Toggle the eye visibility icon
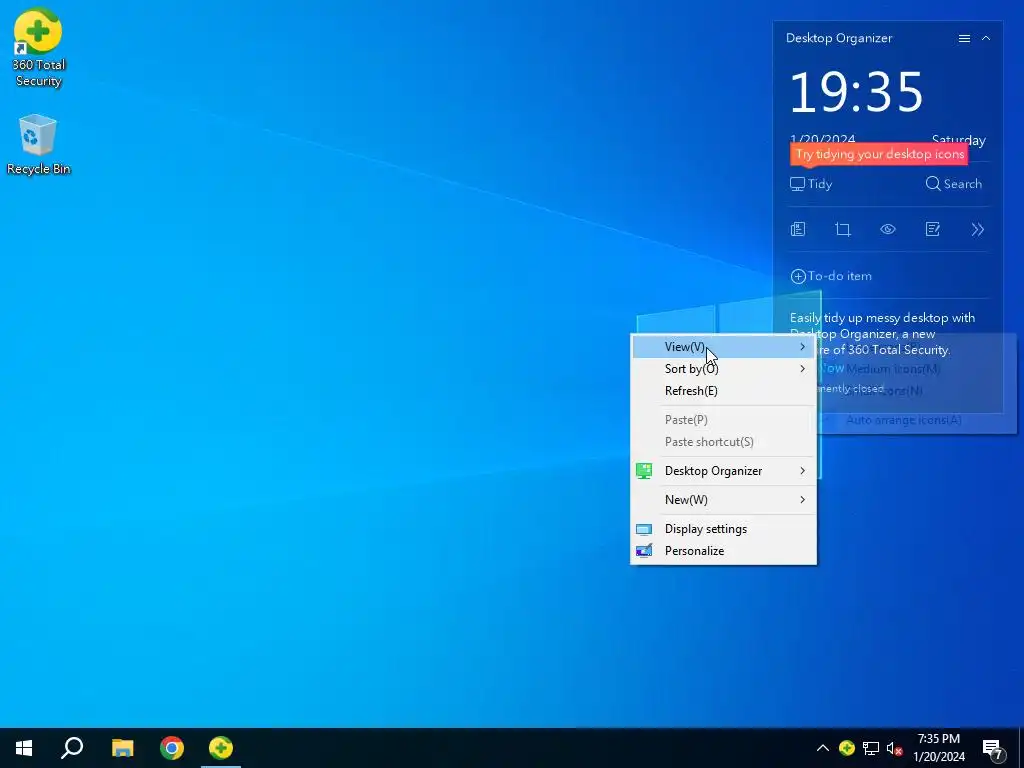This screenshot has width=1024, height=768. [888, 229]
